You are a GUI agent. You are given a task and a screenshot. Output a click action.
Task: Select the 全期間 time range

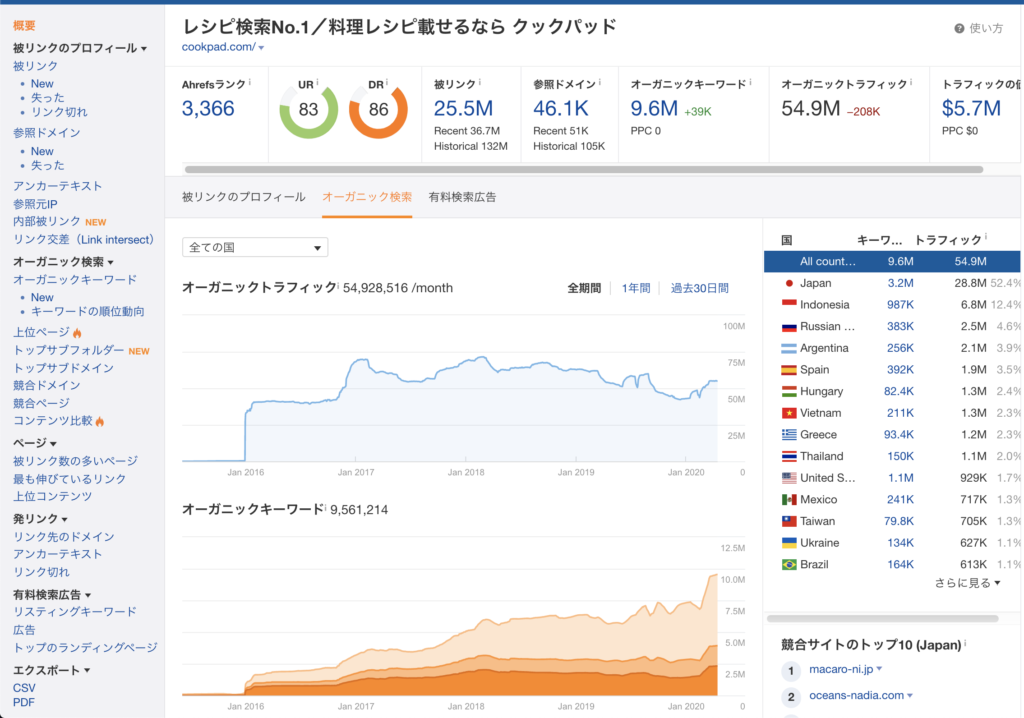584,288
